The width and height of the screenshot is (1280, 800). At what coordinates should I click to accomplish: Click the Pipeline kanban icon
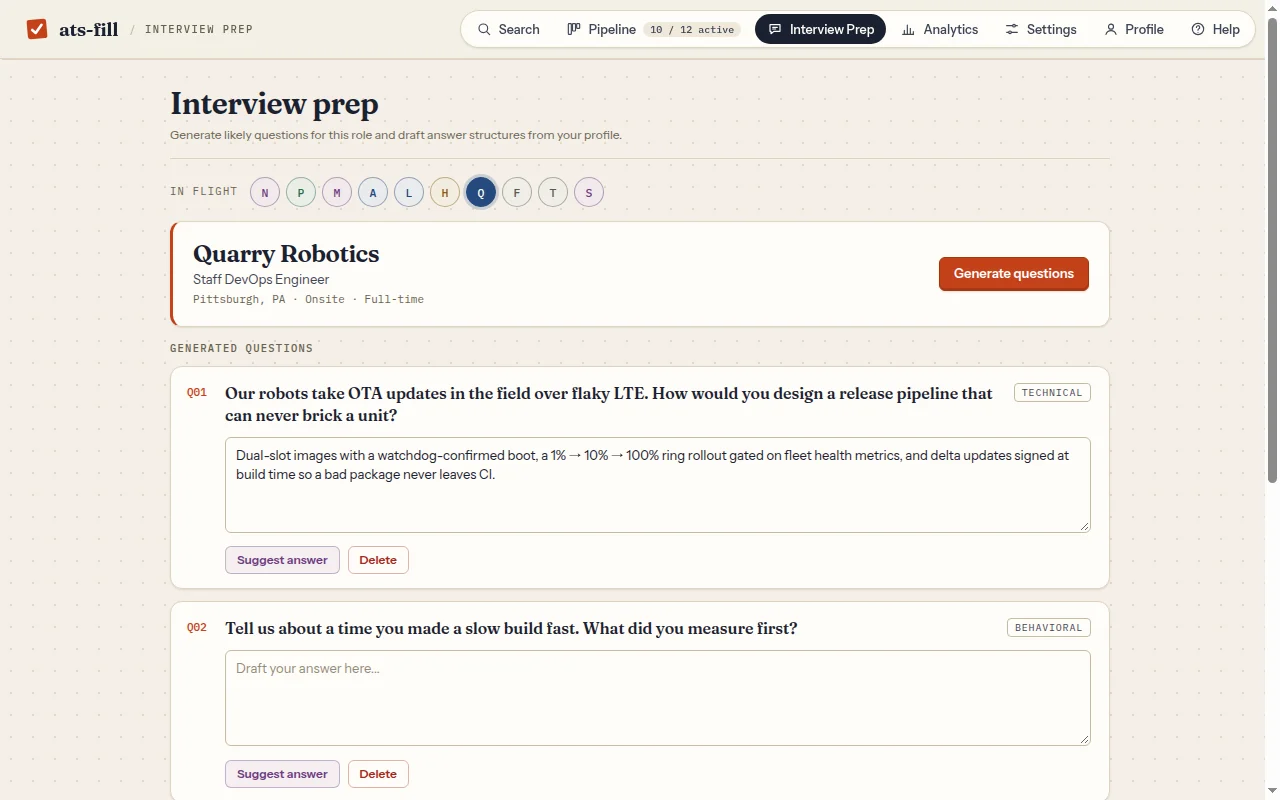pyautogui.click(x=574, y=29)
